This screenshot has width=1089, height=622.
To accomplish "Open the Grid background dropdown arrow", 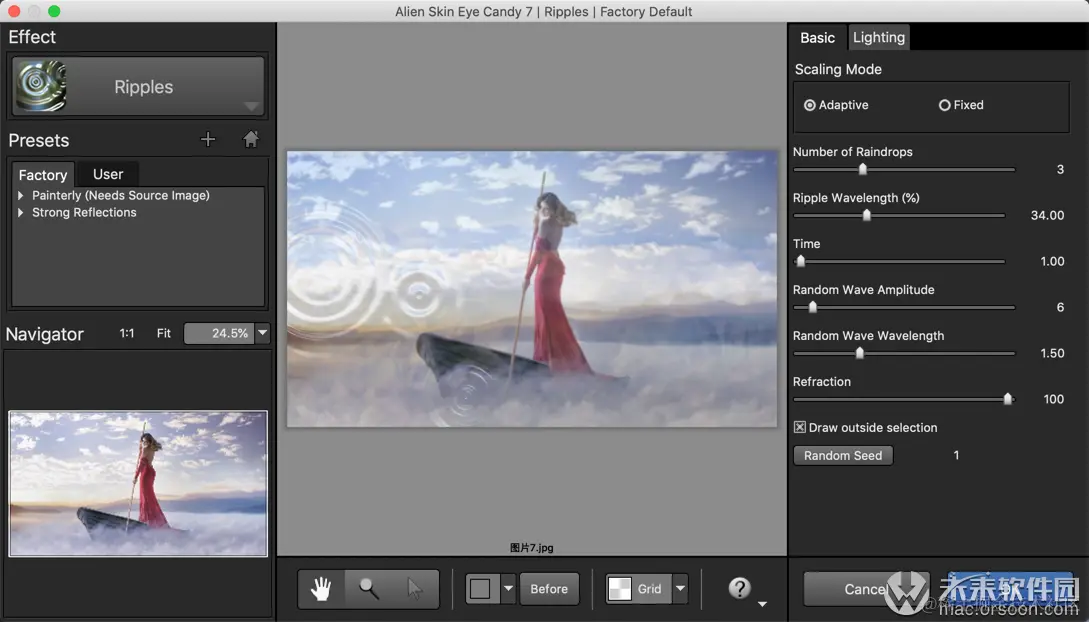I will point(681,589).
